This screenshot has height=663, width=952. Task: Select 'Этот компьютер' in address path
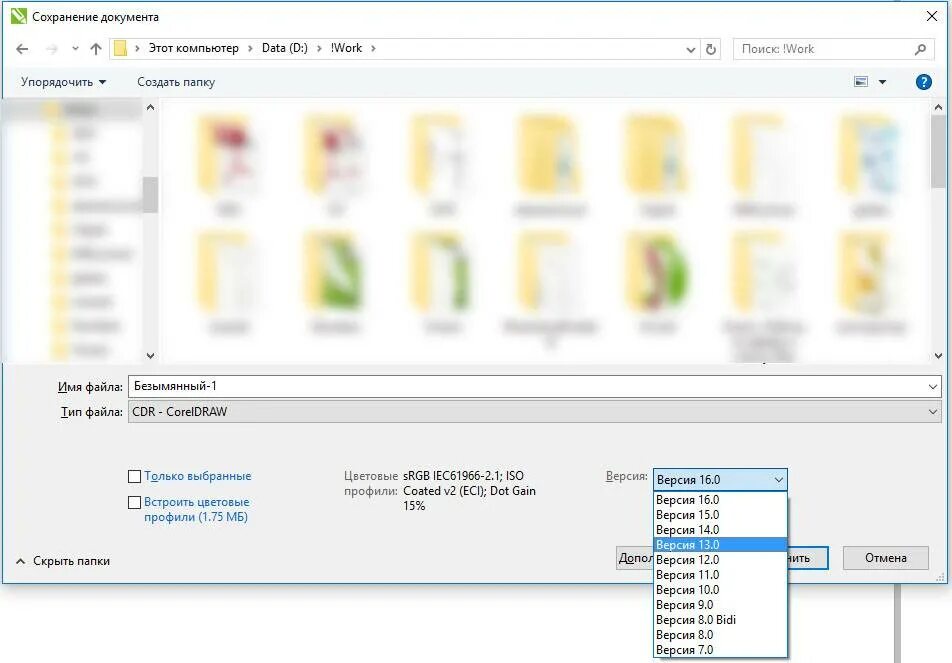pyautogui.click(x=194, y=48)
